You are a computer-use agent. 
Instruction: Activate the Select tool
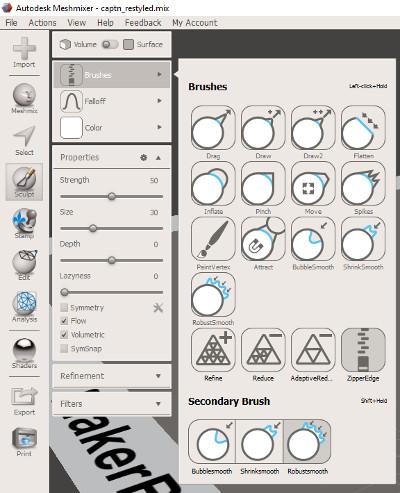(24, 140)
